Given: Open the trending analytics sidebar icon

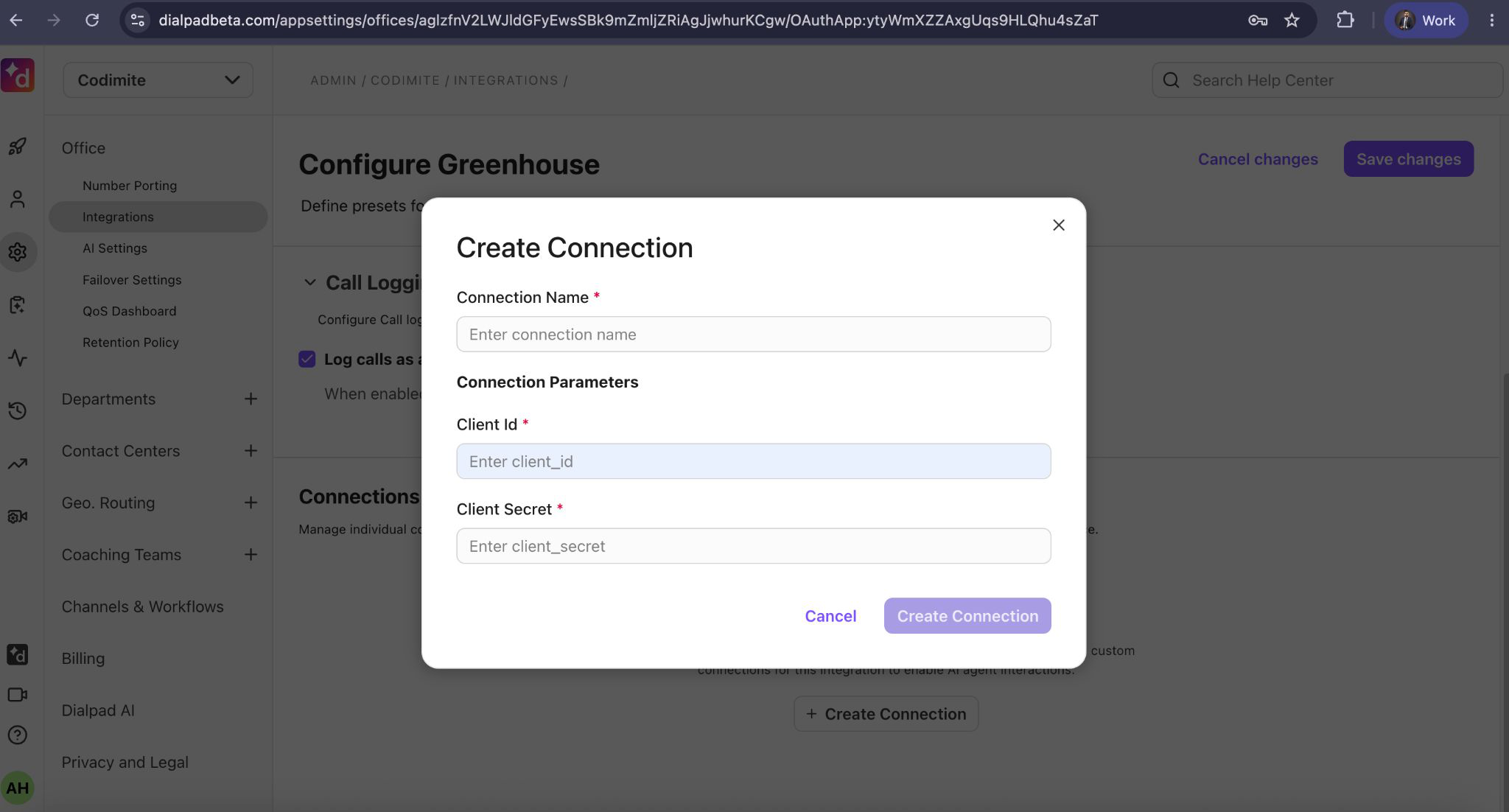Looking at the screenshot, I should 18,463.
